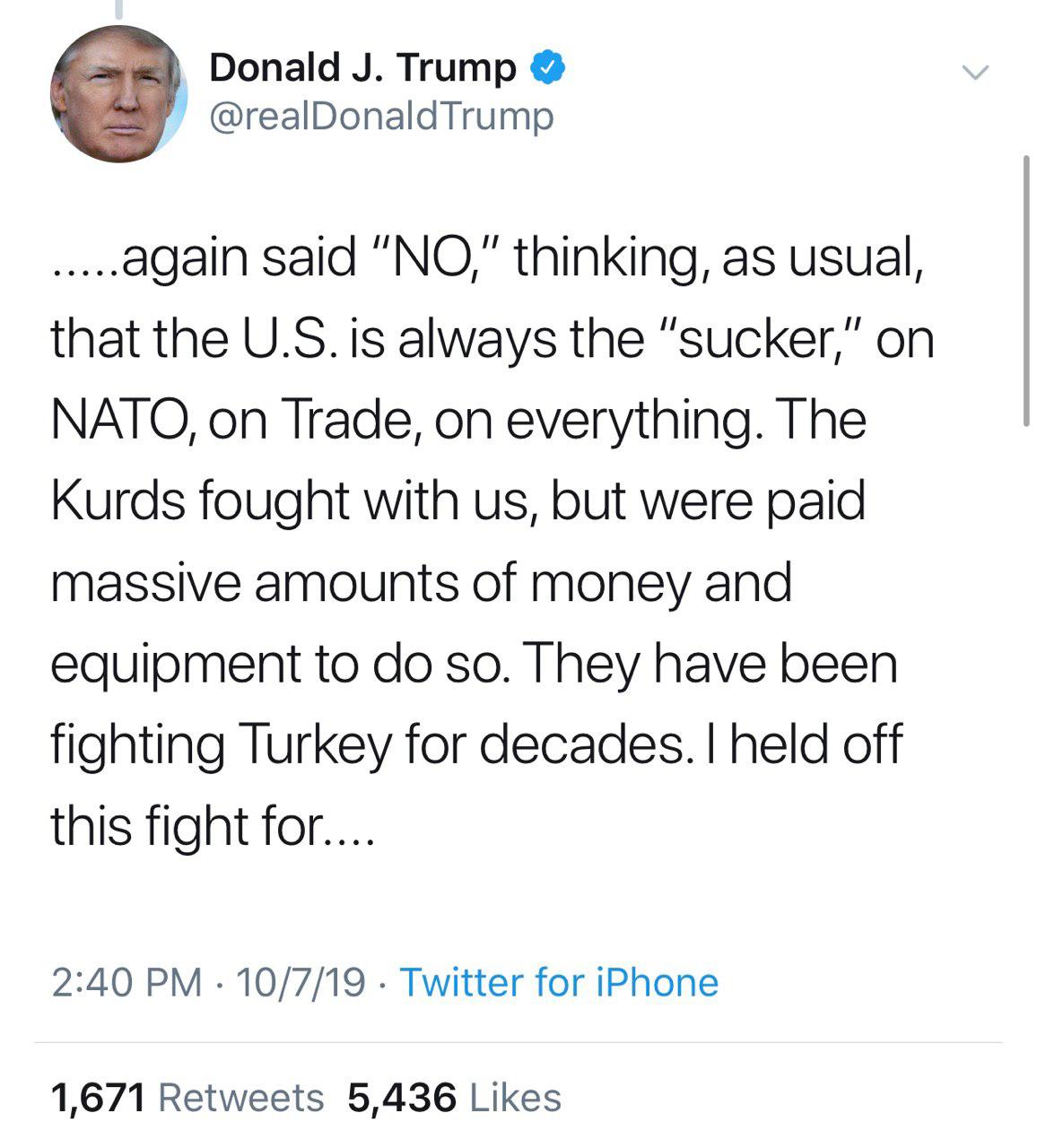Click the blue verified checkmark badge
The width and height of the screenshot is (1037, 1148).
tap(548, 68)
